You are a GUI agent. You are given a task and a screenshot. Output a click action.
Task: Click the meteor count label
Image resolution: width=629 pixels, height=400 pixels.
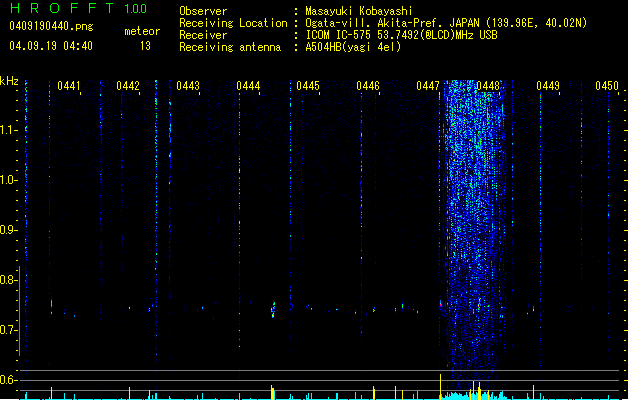point(142,31)
